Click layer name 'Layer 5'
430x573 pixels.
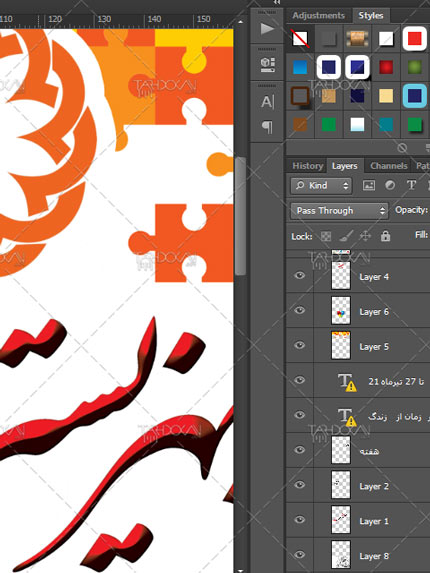point(374,347)
